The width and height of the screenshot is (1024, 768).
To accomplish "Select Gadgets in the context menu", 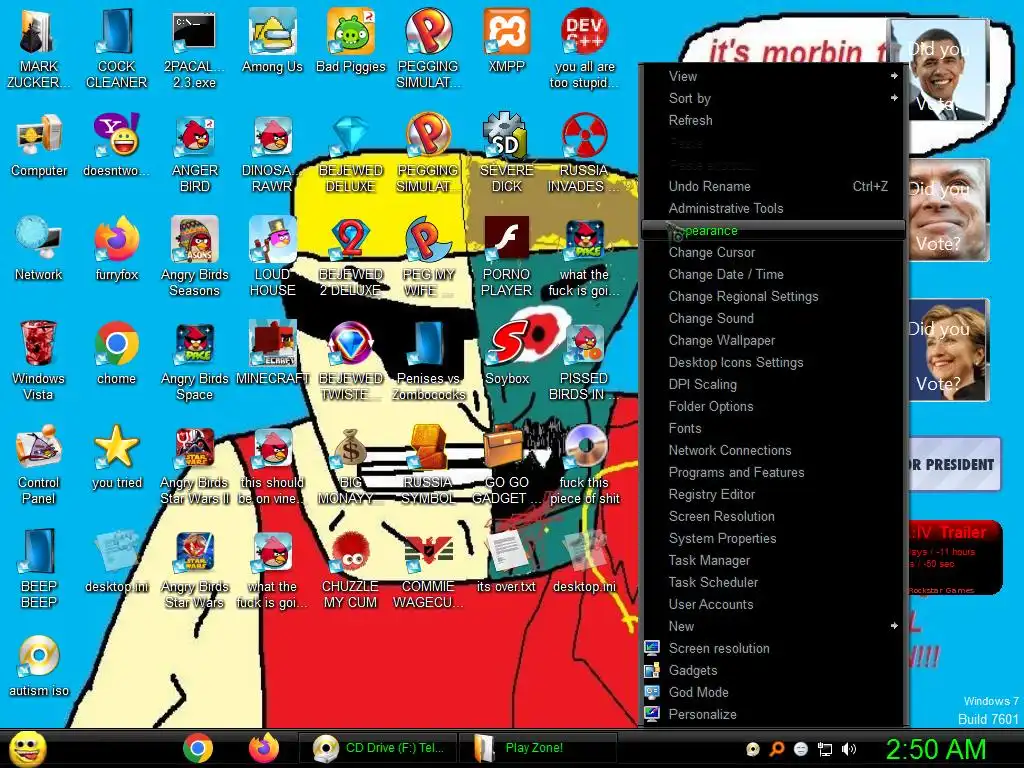I will tap(774, 670).
